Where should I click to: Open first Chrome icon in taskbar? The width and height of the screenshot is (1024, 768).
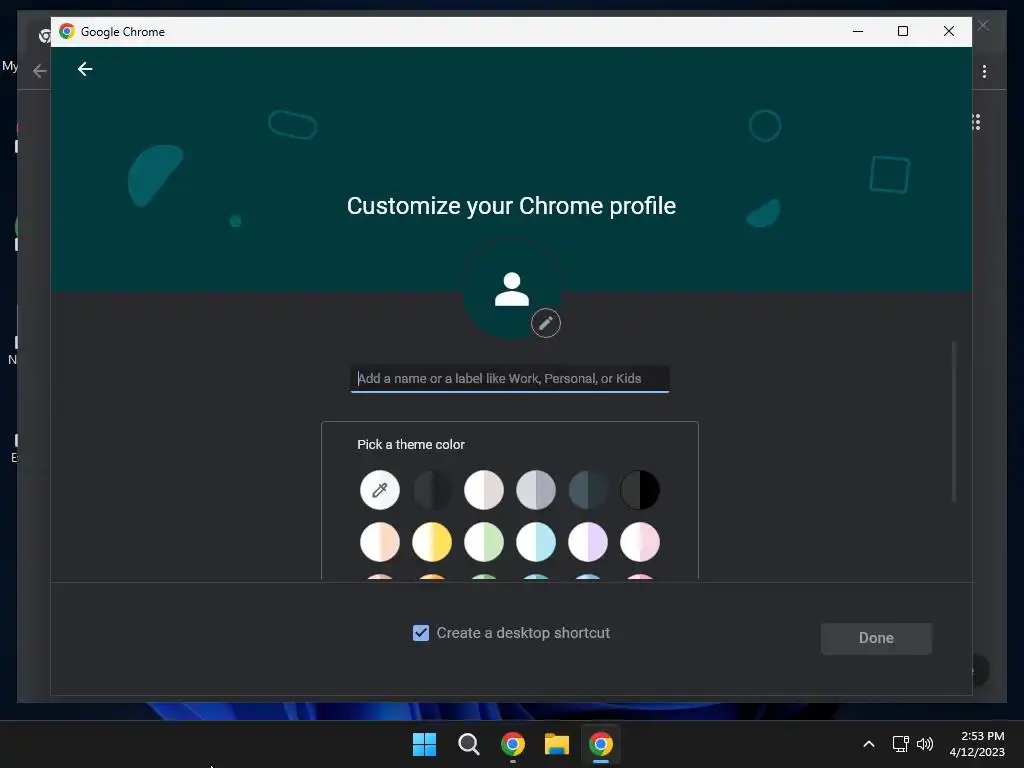click(513, 744)
